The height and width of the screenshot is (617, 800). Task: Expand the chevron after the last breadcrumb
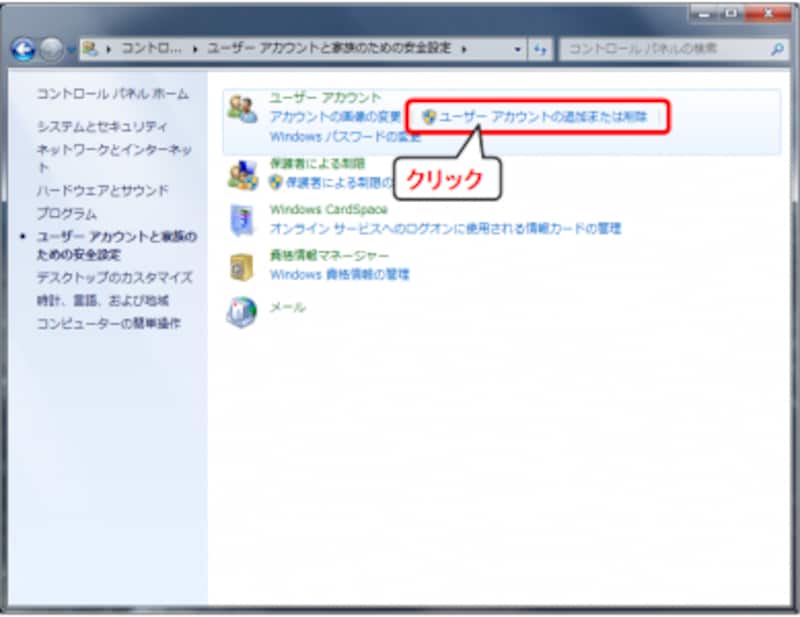click(x=464, y=49)
